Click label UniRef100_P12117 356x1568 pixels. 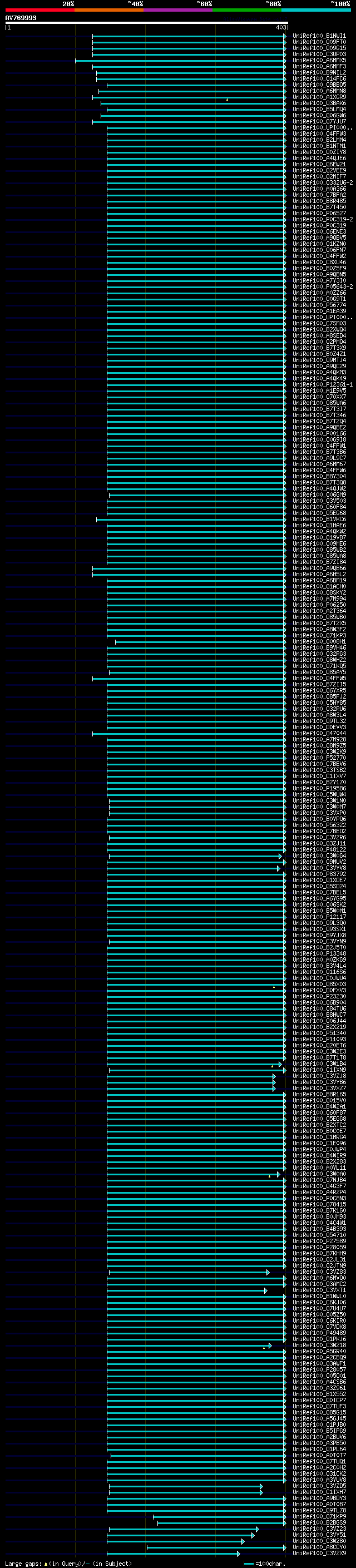point(319,917)
